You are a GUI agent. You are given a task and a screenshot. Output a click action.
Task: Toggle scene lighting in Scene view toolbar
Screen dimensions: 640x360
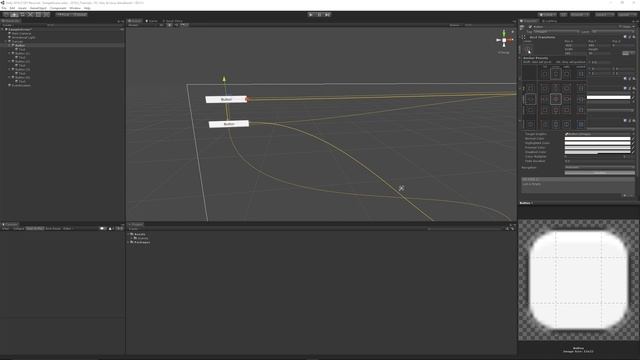pos(169,25)
